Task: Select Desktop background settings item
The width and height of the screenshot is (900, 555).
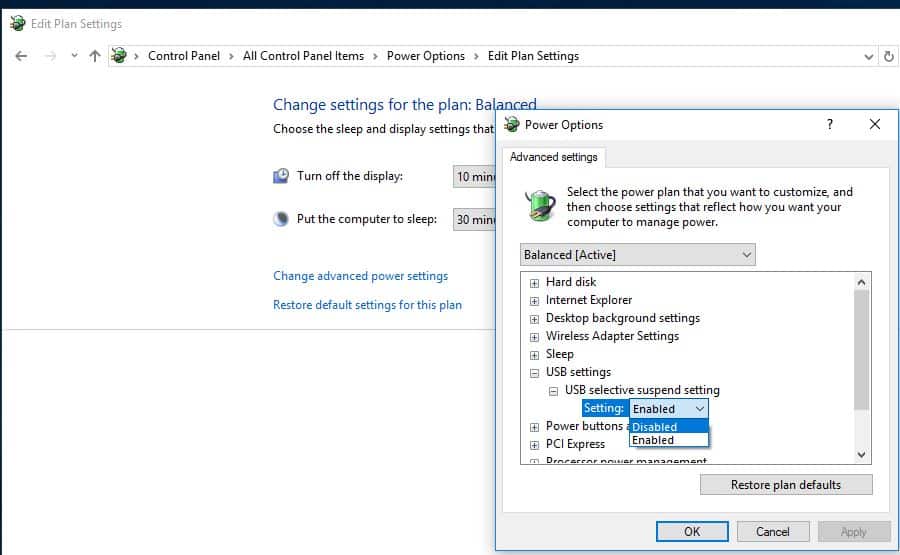Action: tap(623, 318)
